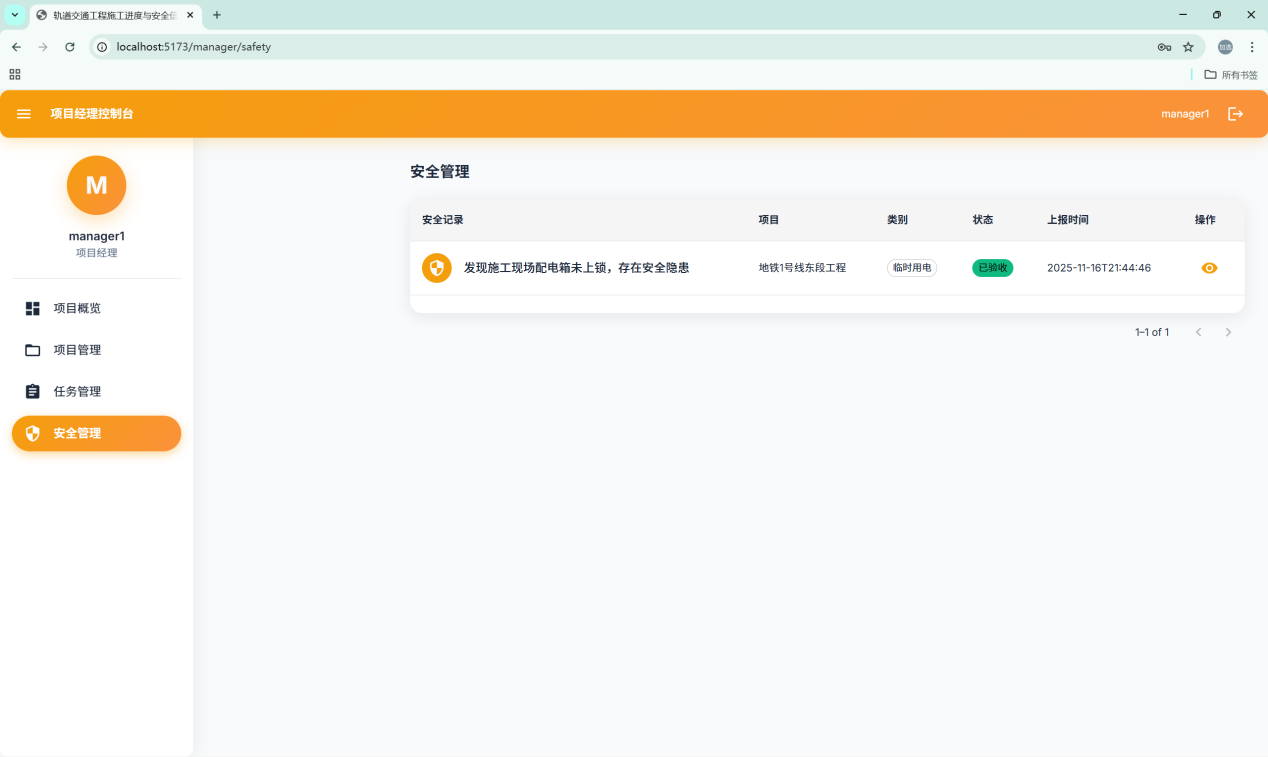Click the folder icon beside 项目管理

(x=33, y=349)
